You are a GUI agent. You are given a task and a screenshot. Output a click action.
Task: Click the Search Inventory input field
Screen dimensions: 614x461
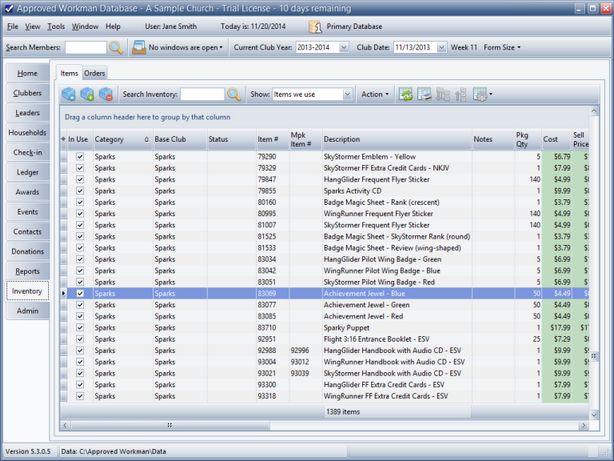202,94
